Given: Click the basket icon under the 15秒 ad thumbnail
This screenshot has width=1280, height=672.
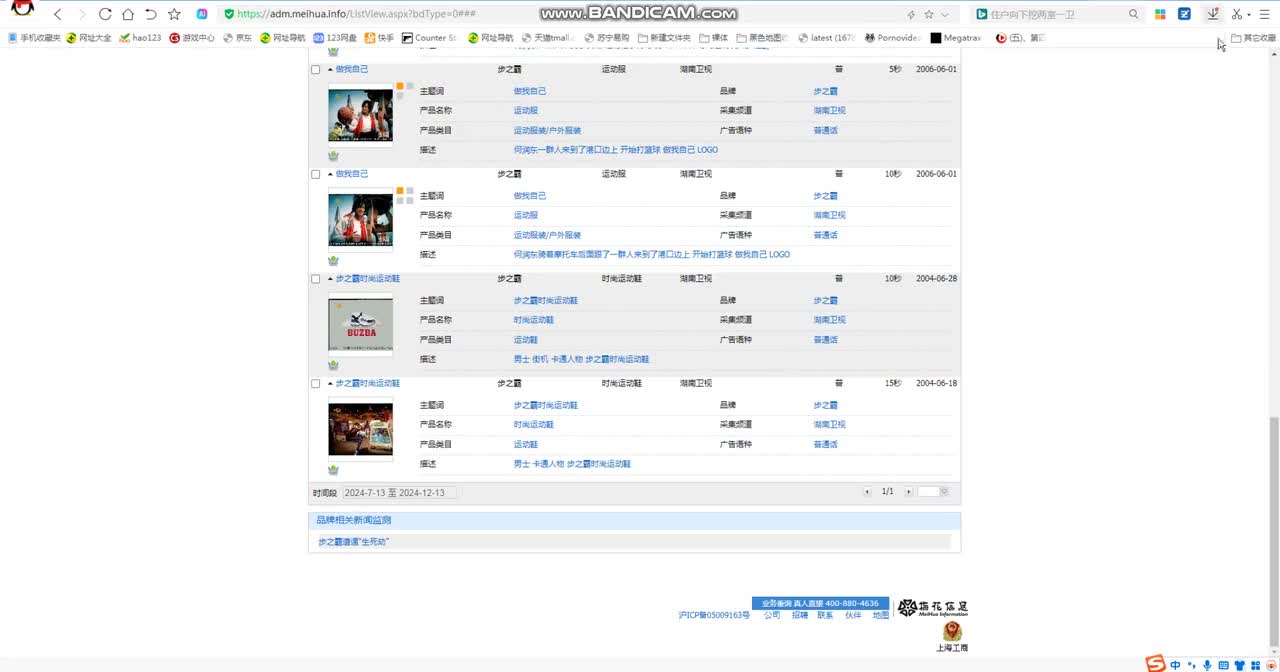Looking at the screenshot, I should (333, 470).
